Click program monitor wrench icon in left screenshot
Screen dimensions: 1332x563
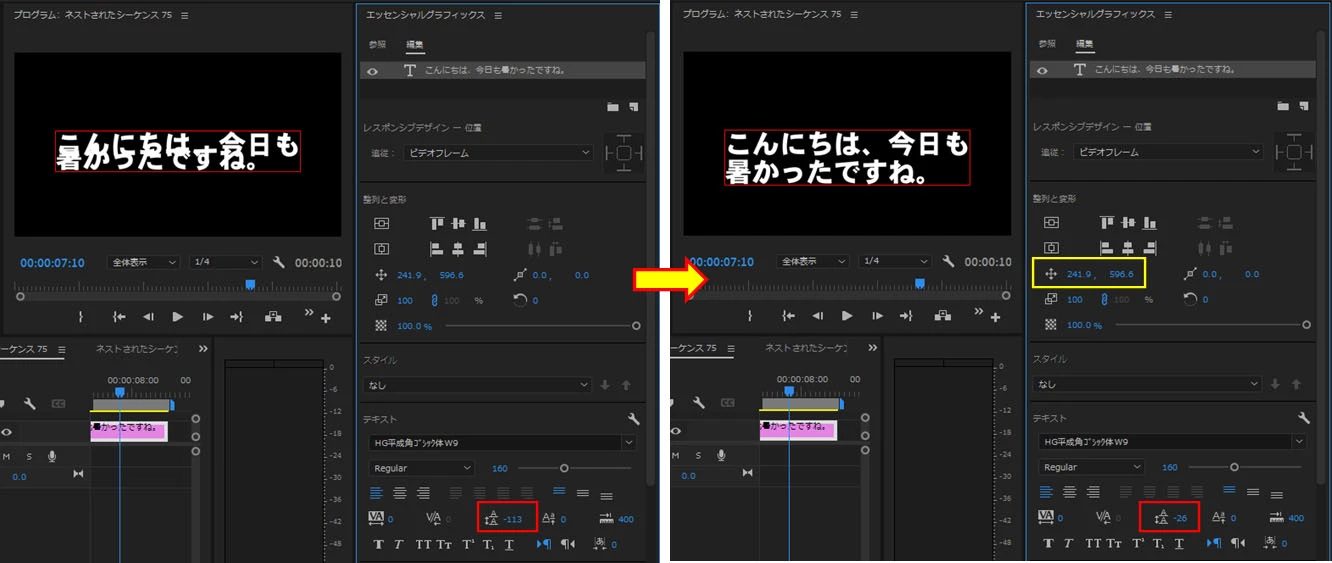coord(279,262)
